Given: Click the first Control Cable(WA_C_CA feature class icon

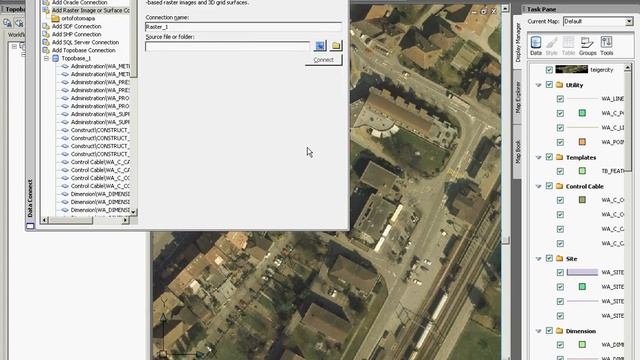Looking at the screenshot, I should coord(65,162).
